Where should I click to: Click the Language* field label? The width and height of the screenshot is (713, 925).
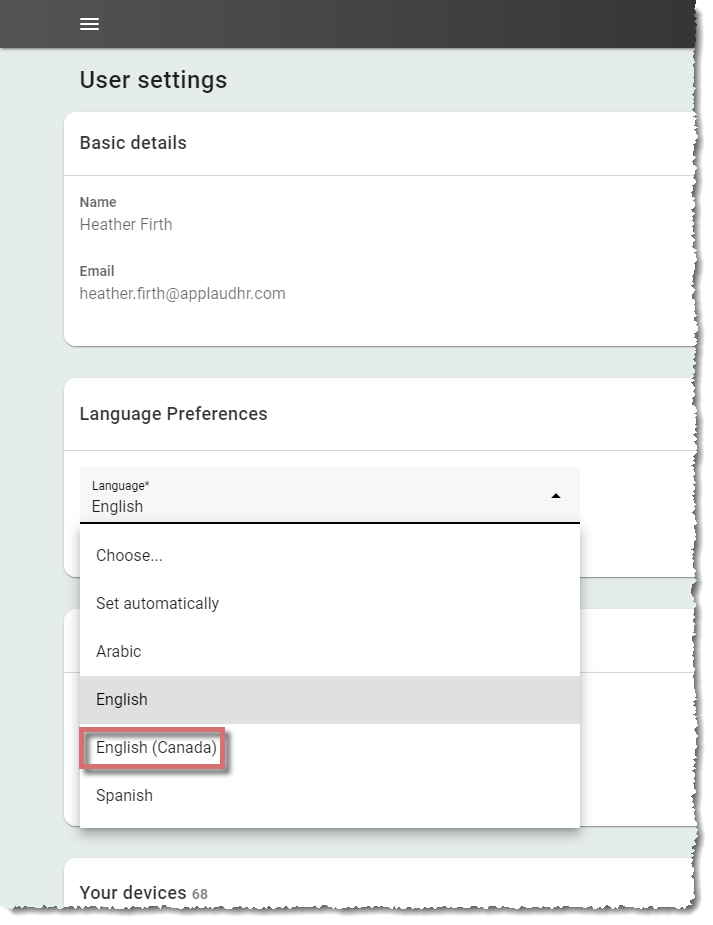point(120,486)
